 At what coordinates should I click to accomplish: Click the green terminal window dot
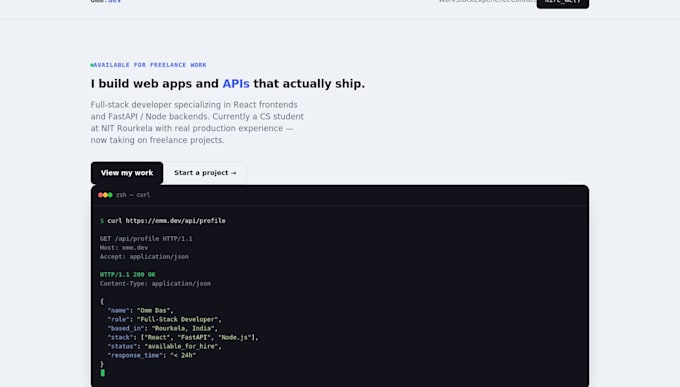coord(110,195)
